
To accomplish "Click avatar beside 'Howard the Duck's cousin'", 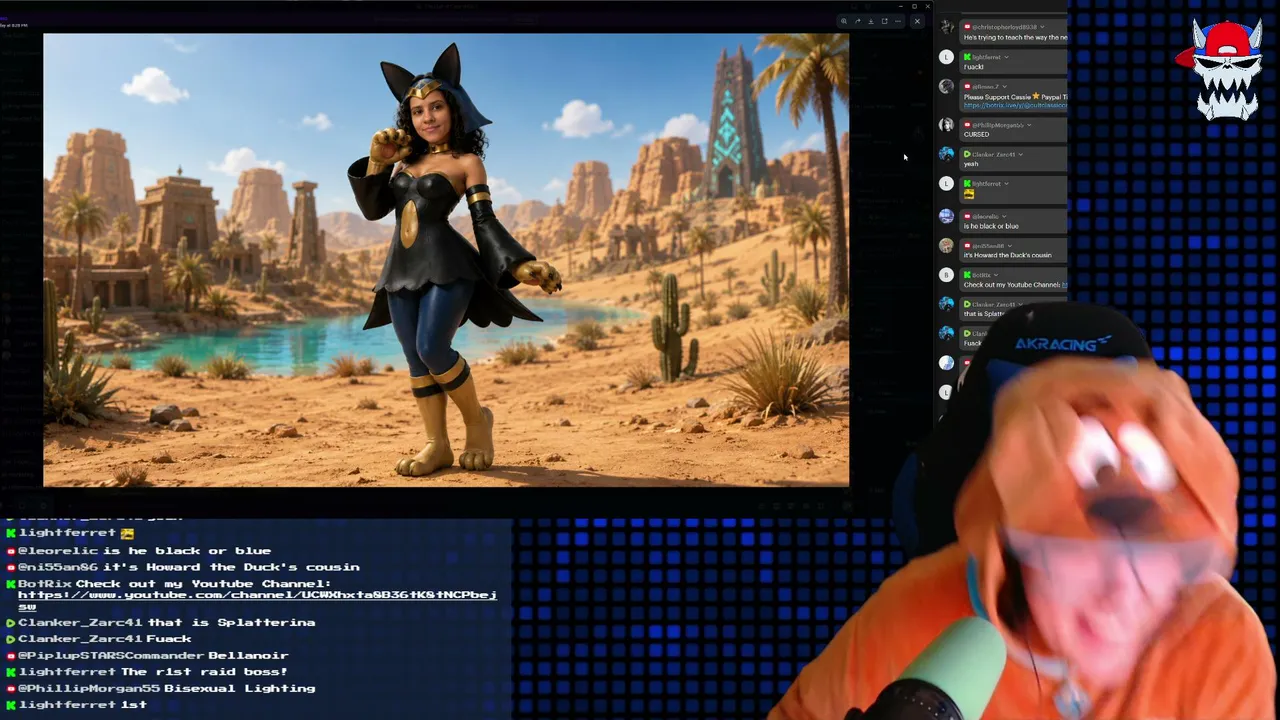I will point(946,245).
